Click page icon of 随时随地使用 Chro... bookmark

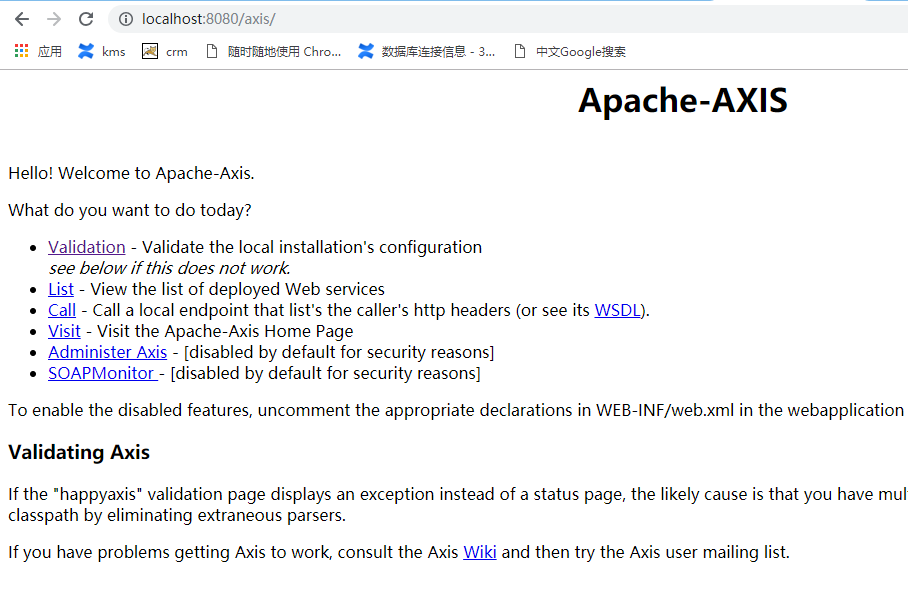coord(212,51)
